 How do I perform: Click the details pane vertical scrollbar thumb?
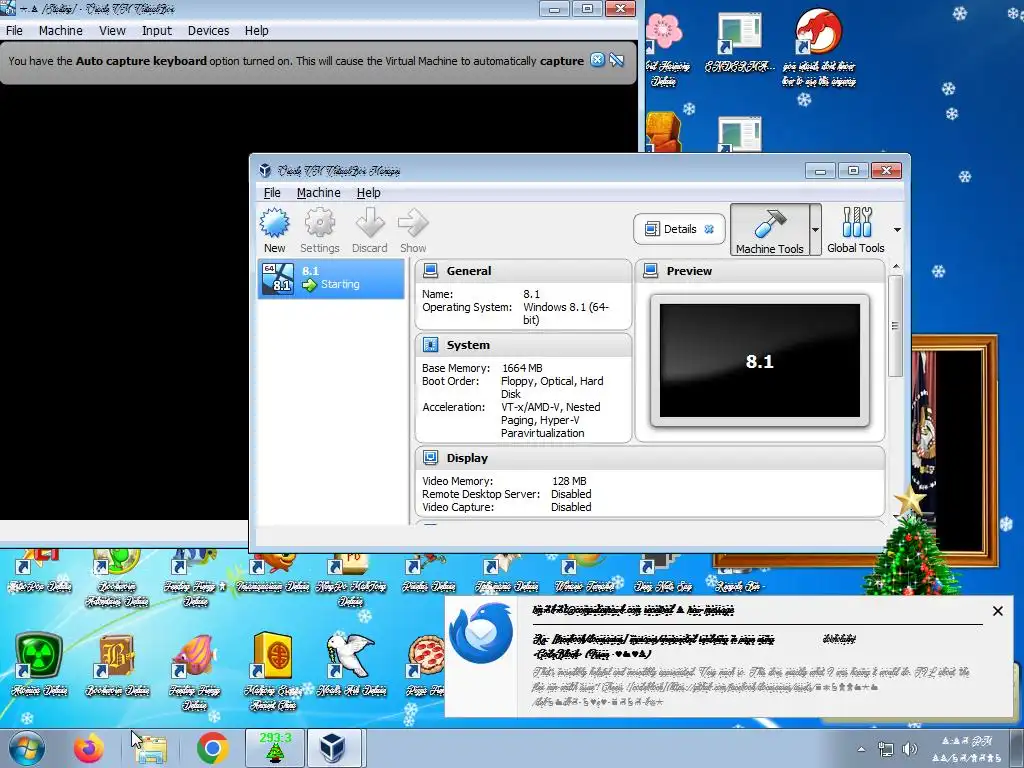(895, 325)
